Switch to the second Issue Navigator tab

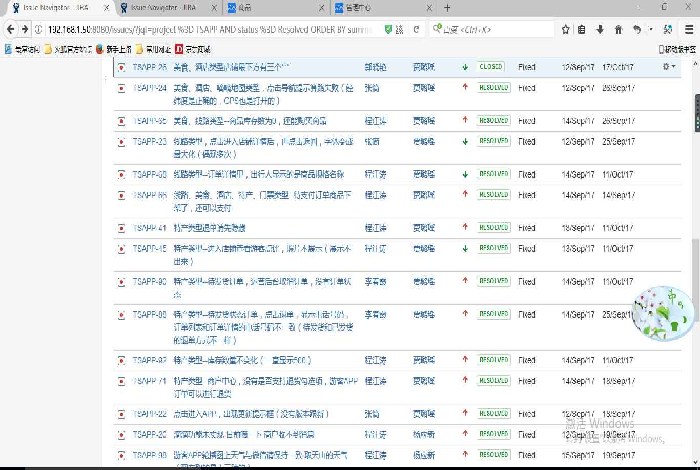(x=160, y=7)
